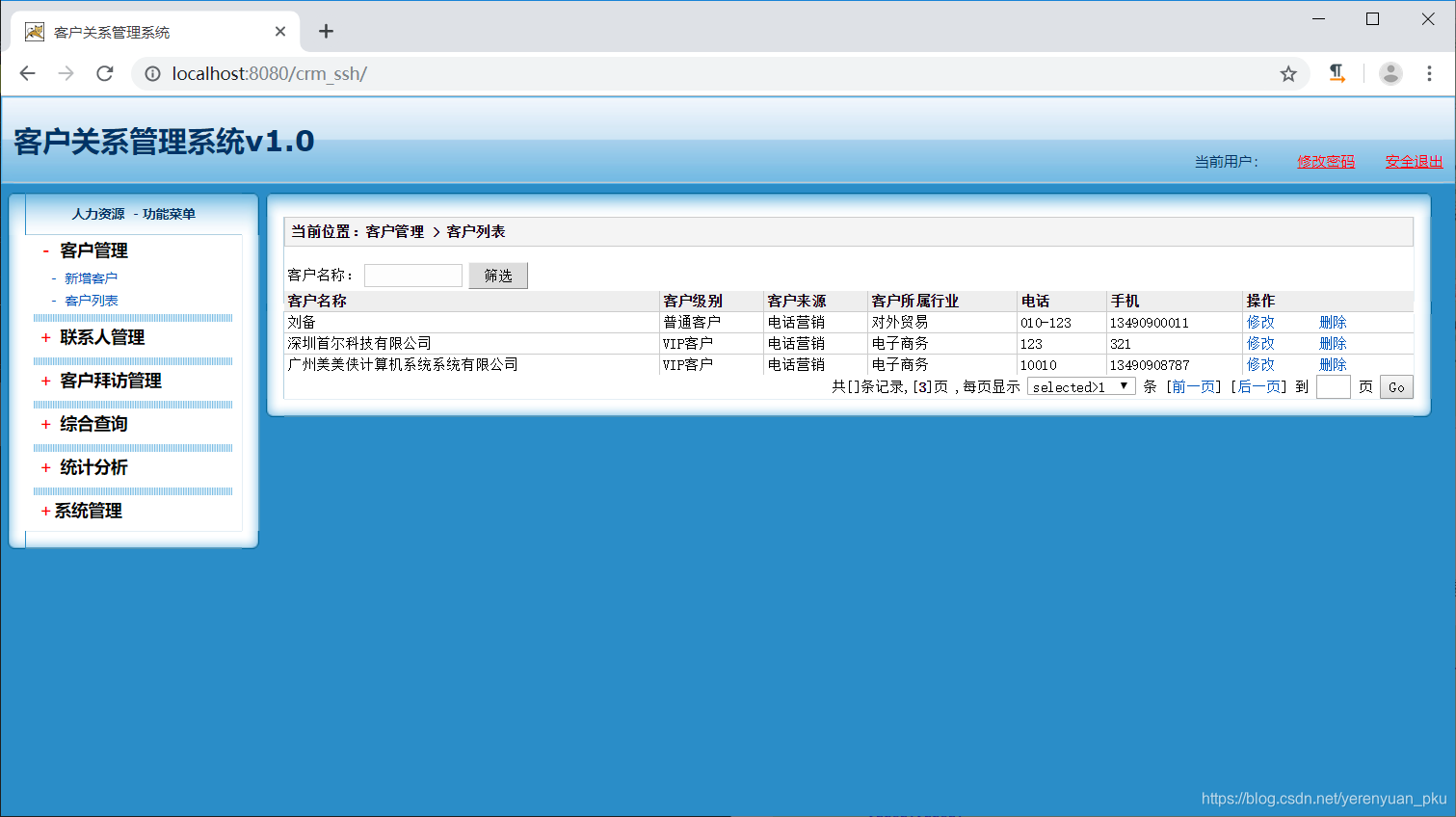Click the browser back arrow
The height and width of the screenshot is (817, 1456).
tap(27, 73)
